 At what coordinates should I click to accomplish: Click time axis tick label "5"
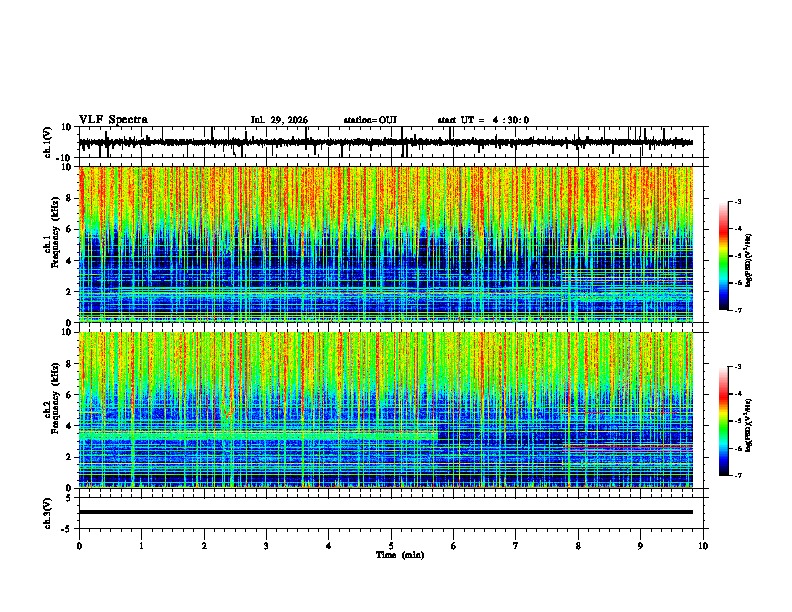[x=391, y=546]
